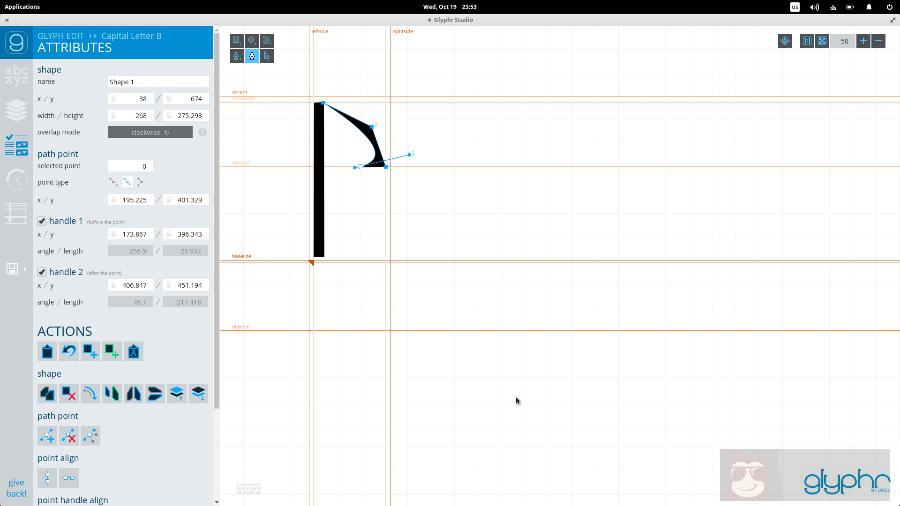The image size is (900, 506).
Task: Click the move shape layer up action
Action: [177, 394]
